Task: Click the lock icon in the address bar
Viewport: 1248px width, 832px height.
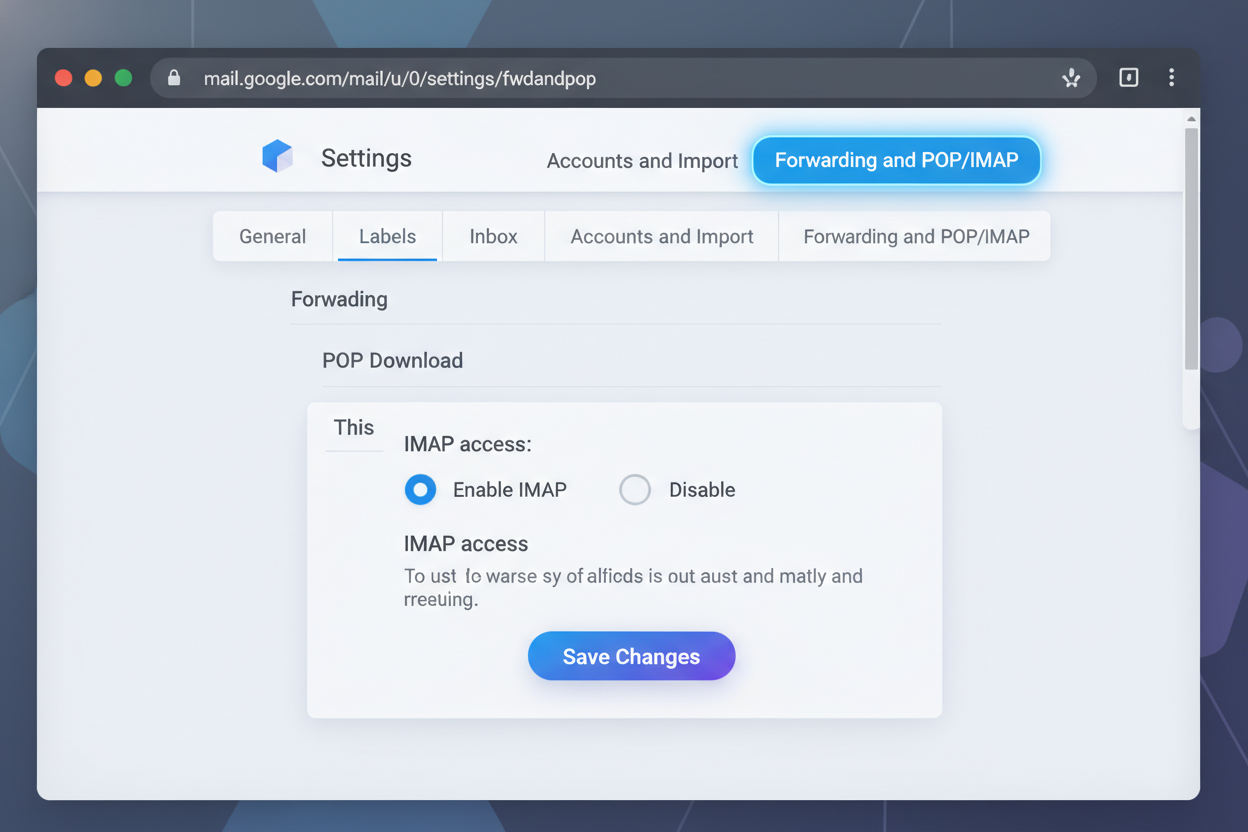Action: click(174, 78)
